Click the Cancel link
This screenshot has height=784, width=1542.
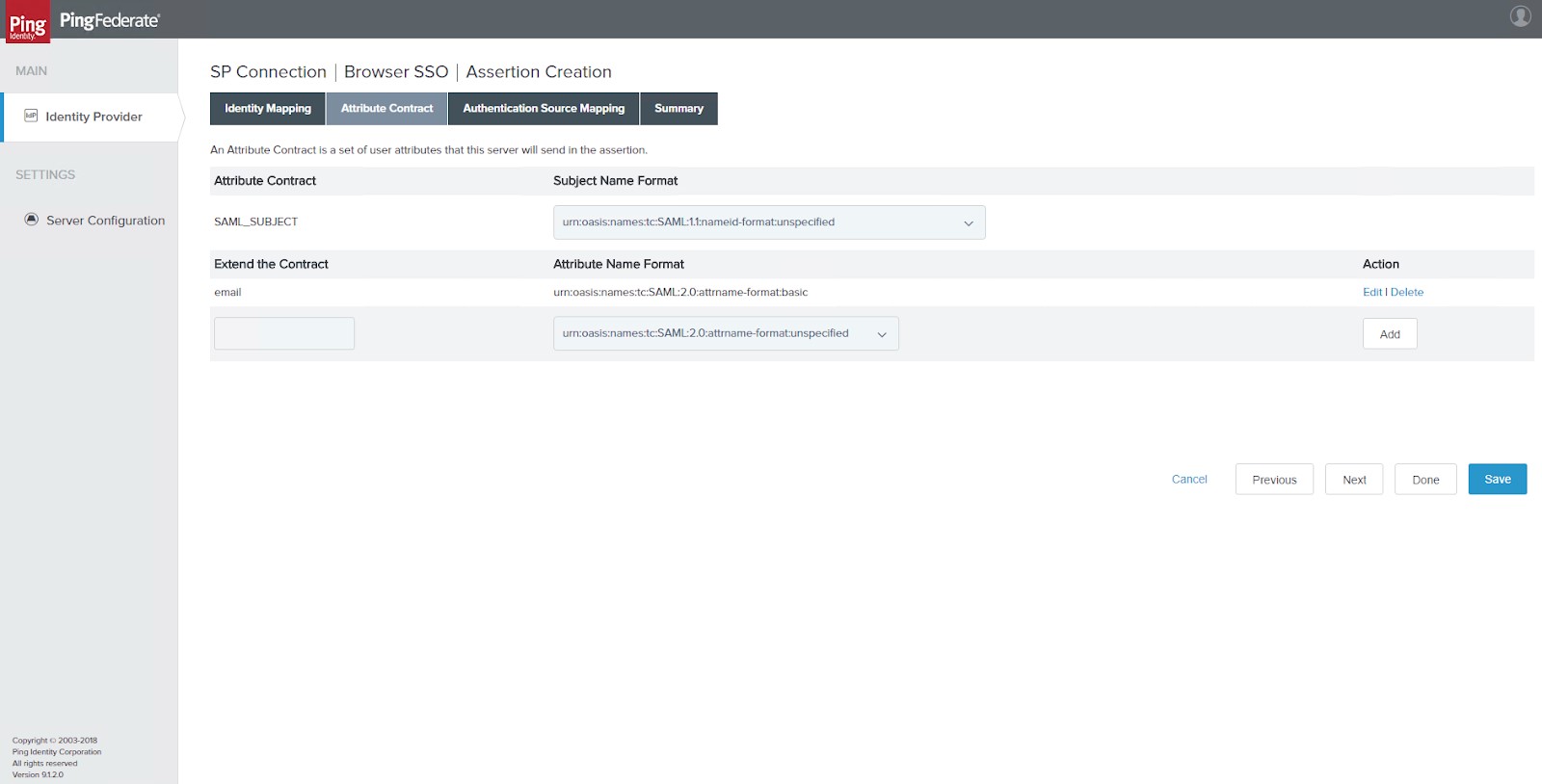click(1188, 480)
